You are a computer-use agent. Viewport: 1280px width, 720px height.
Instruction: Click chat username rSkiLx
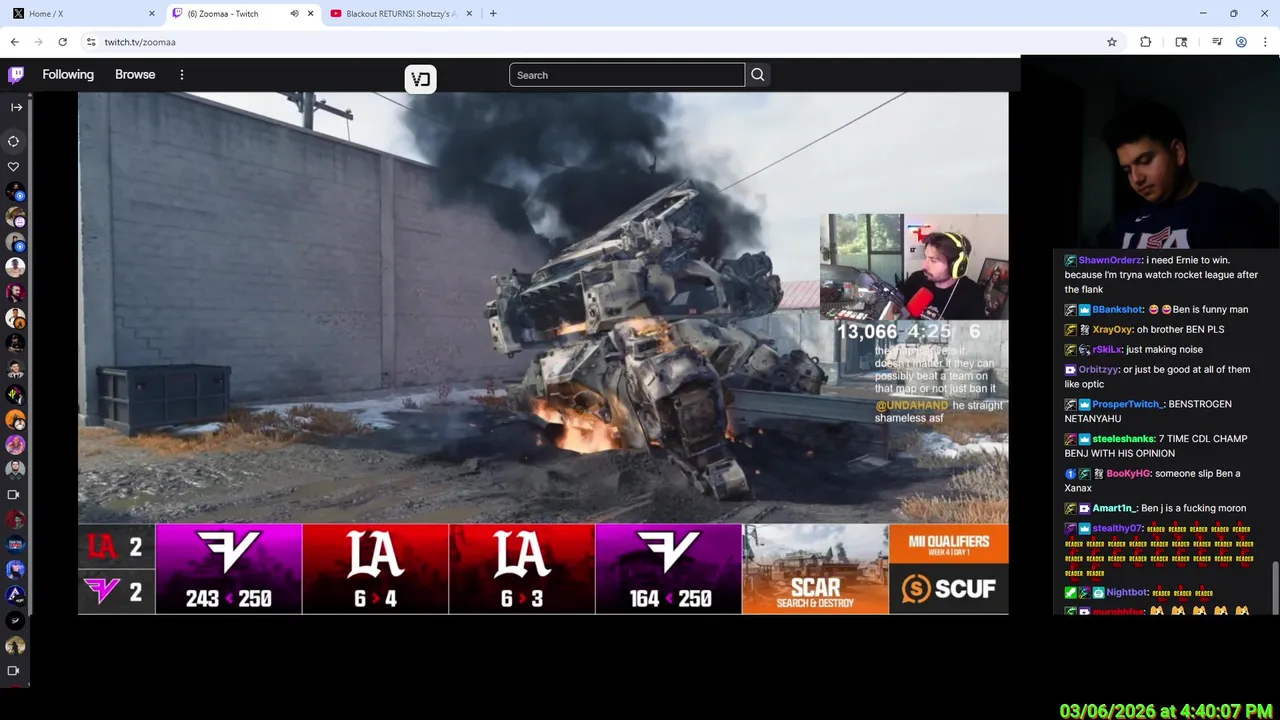[x=1107, y=350]
